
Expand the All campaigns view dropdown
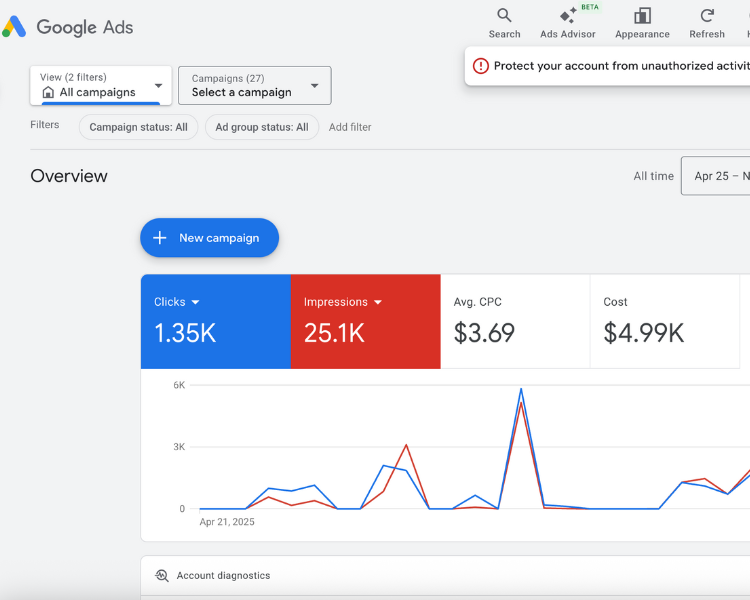[158, 86]
